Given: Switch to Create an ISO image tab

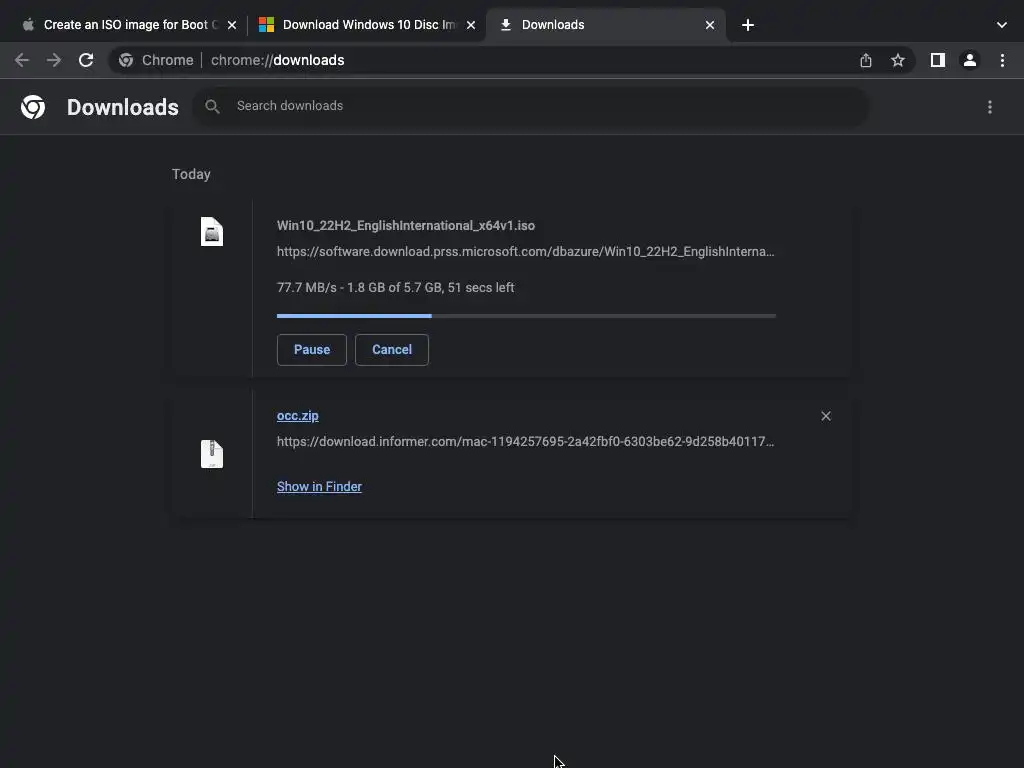Looking at the screenshot, I should coord(125,25).
